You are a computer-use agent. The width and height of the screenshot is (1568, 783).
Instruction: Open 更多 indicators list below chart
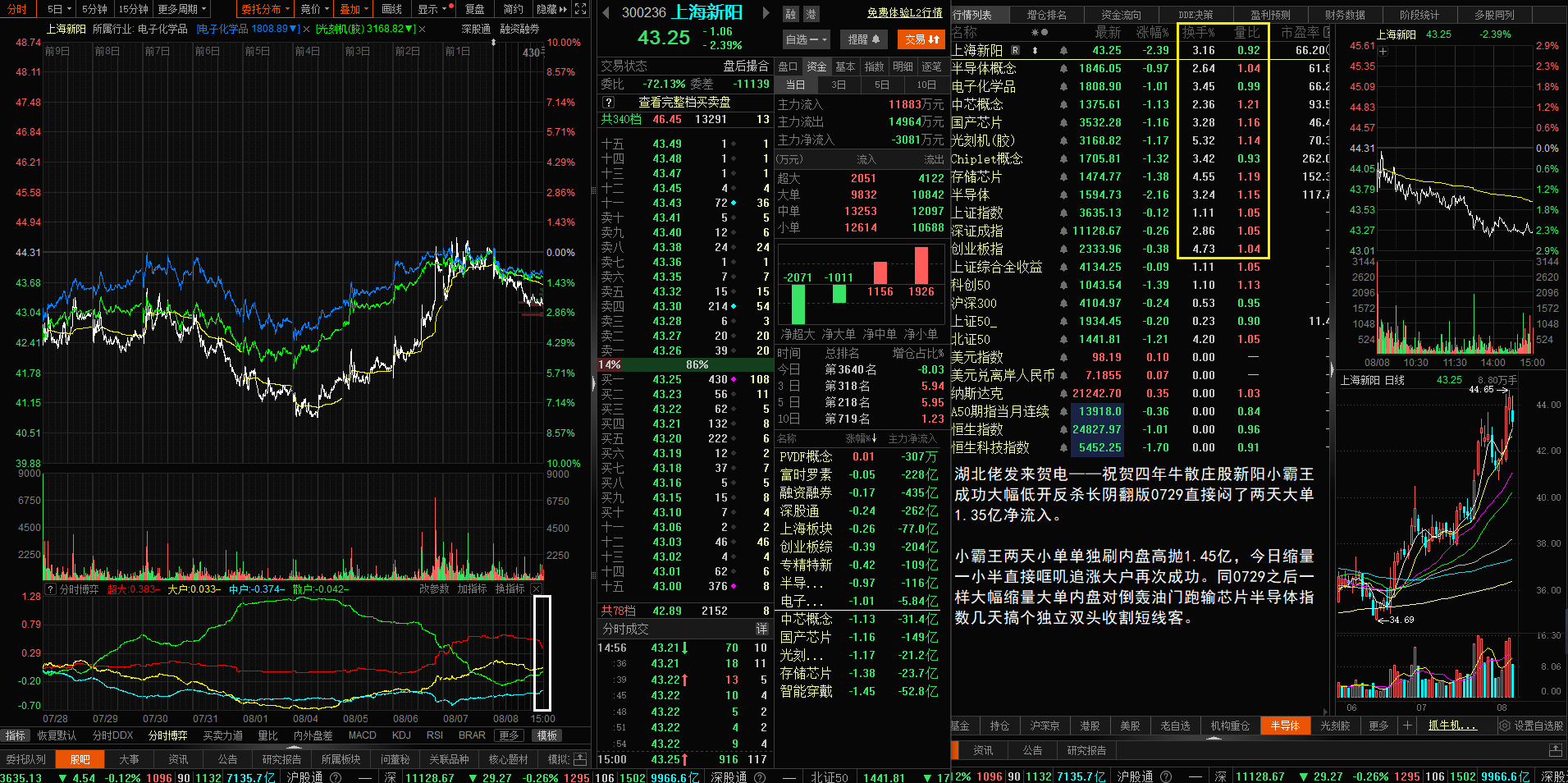pos(509,735)
